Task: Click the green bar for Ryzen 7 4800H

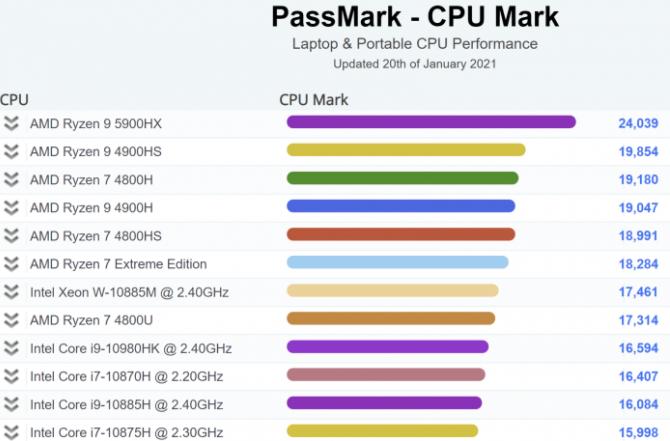Action: pos(402,179)
